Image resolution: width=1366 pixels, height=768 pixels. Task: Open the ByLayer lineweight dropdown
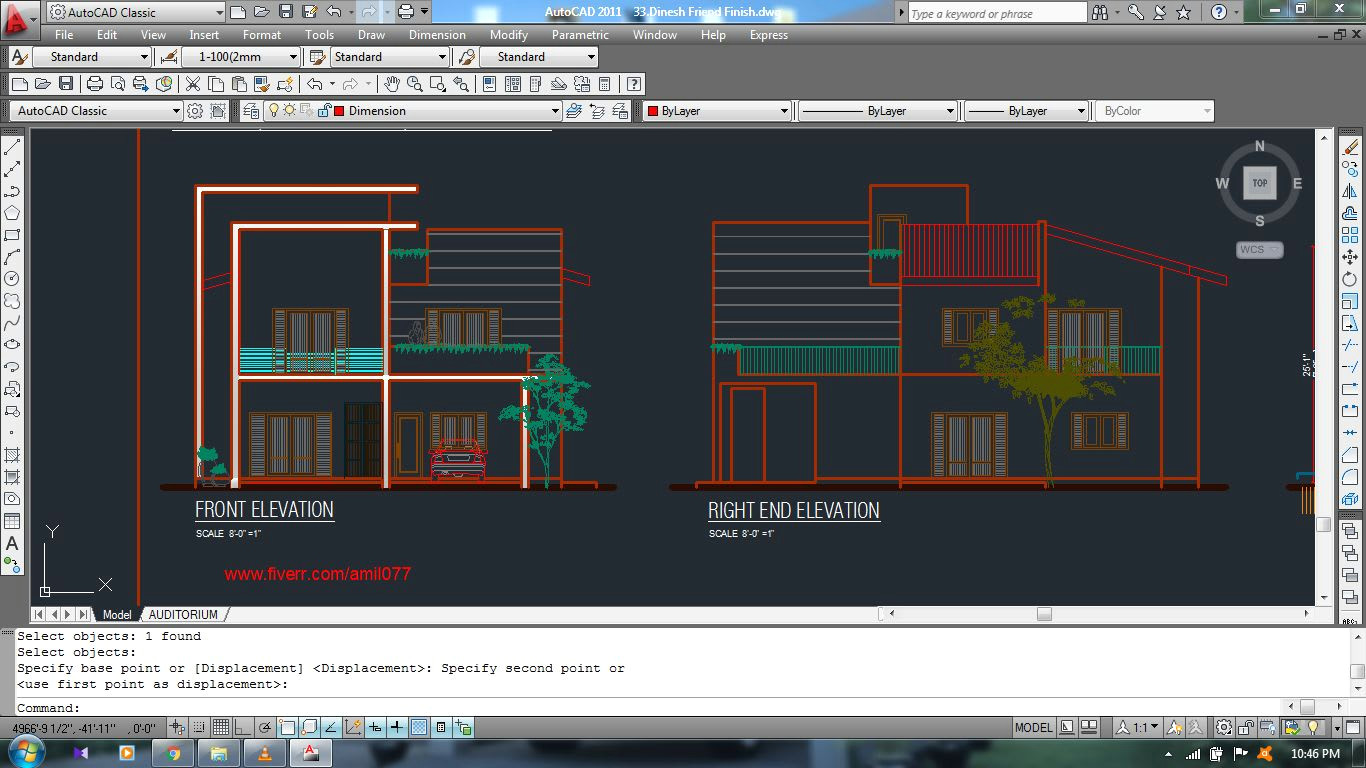click(1026, 111)
